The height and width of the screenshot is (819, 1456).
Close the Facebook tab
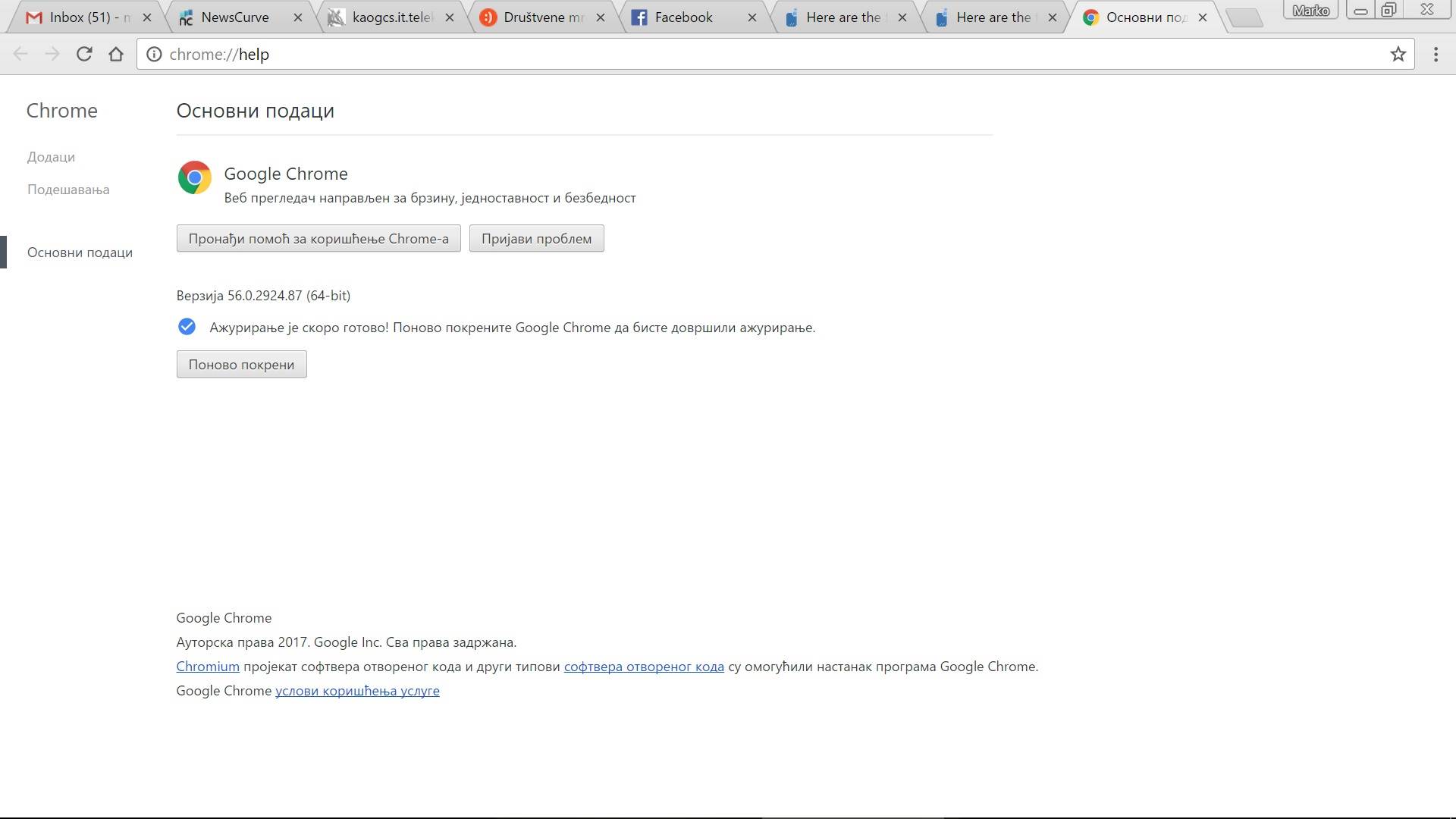coord(752,17)
